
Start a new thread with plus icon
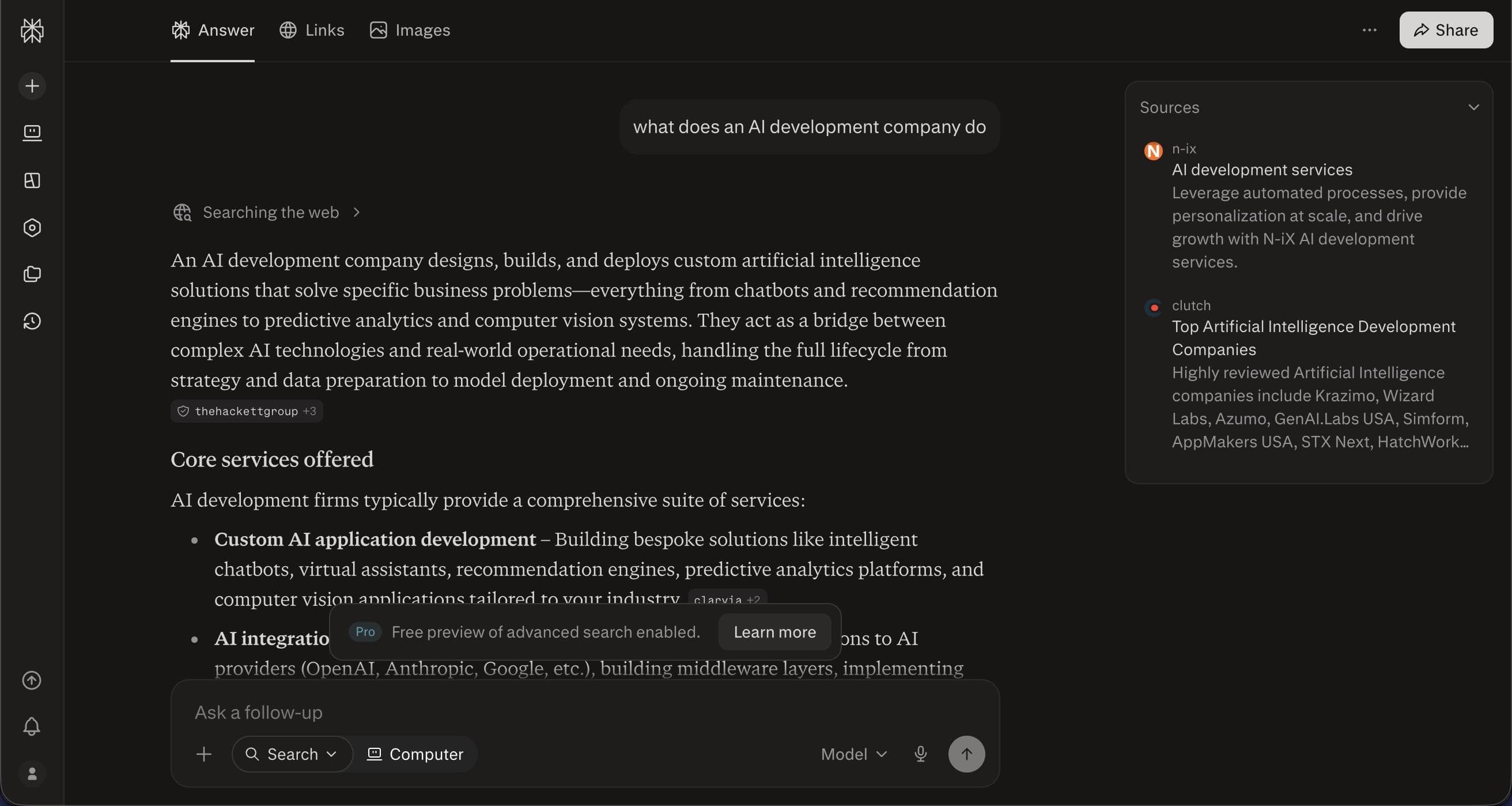pyautogui.click(x=32, y=86)
